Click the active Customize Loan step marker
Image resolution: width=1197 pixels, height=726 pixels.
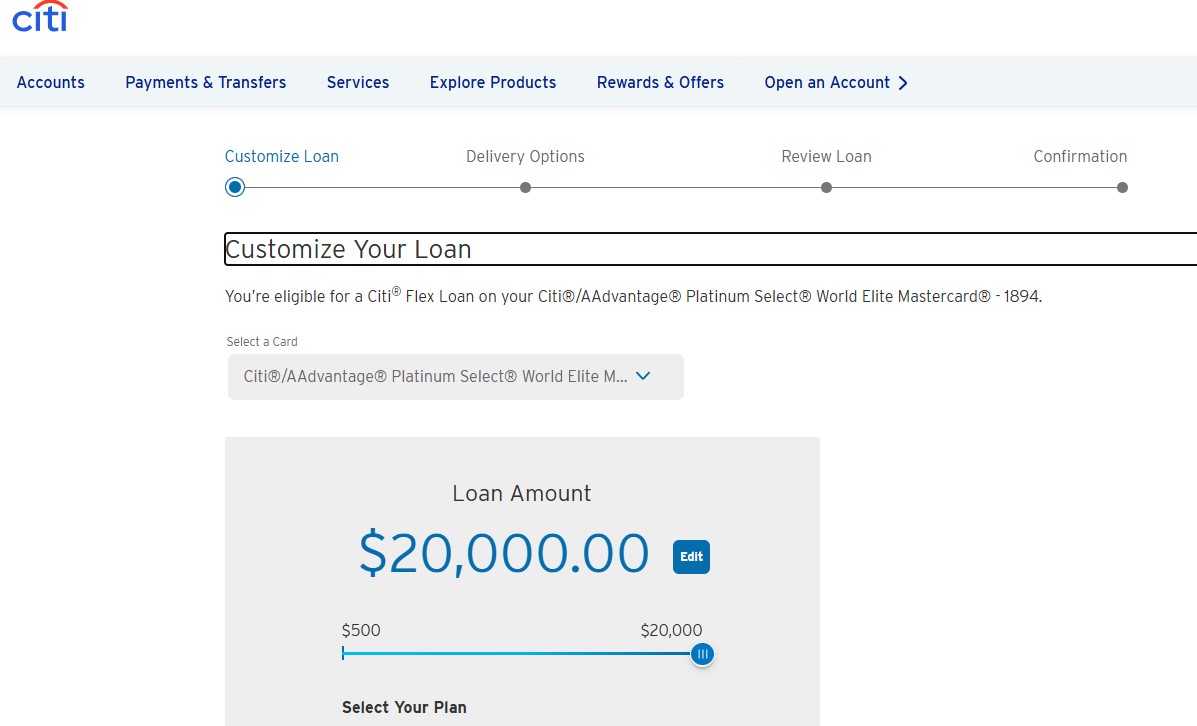click(235, 187)
